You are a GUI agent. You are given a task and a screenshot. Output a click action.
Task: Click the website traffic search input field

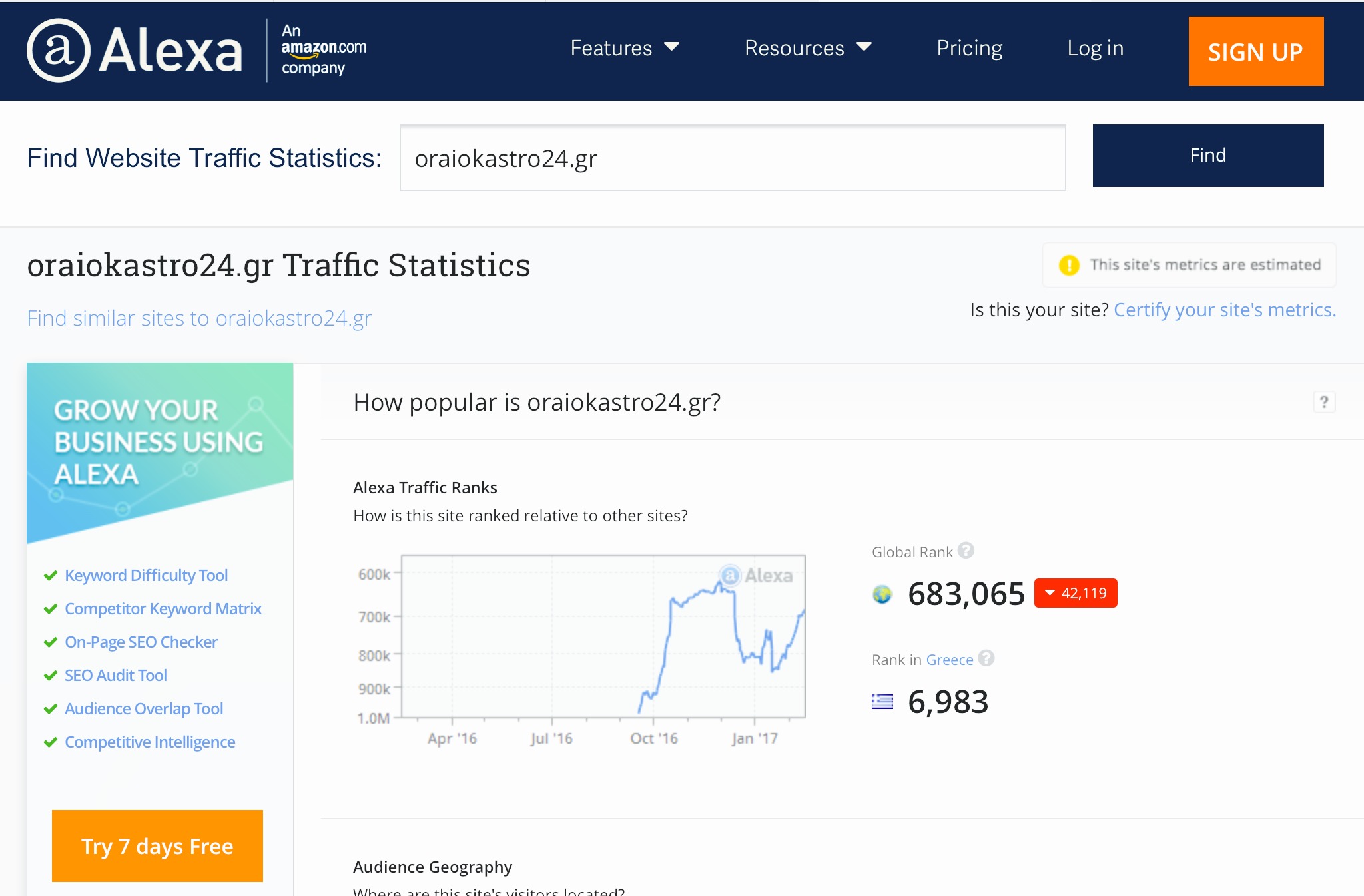(x=733, y=158)
